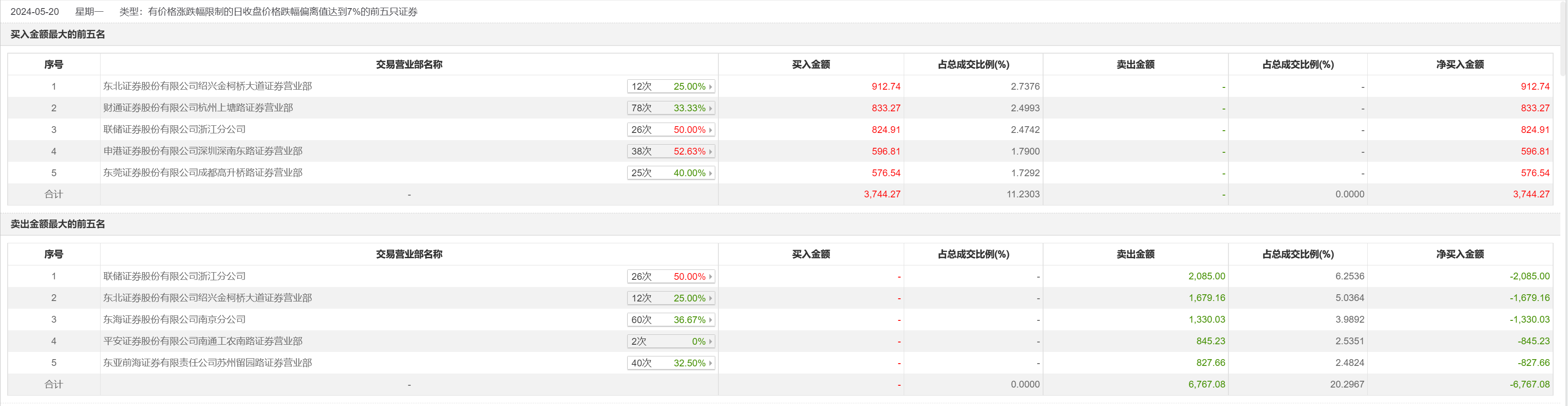Expand 26次 50.00% badge in sell table
The image size is (1568, 406).
point(670,277)
